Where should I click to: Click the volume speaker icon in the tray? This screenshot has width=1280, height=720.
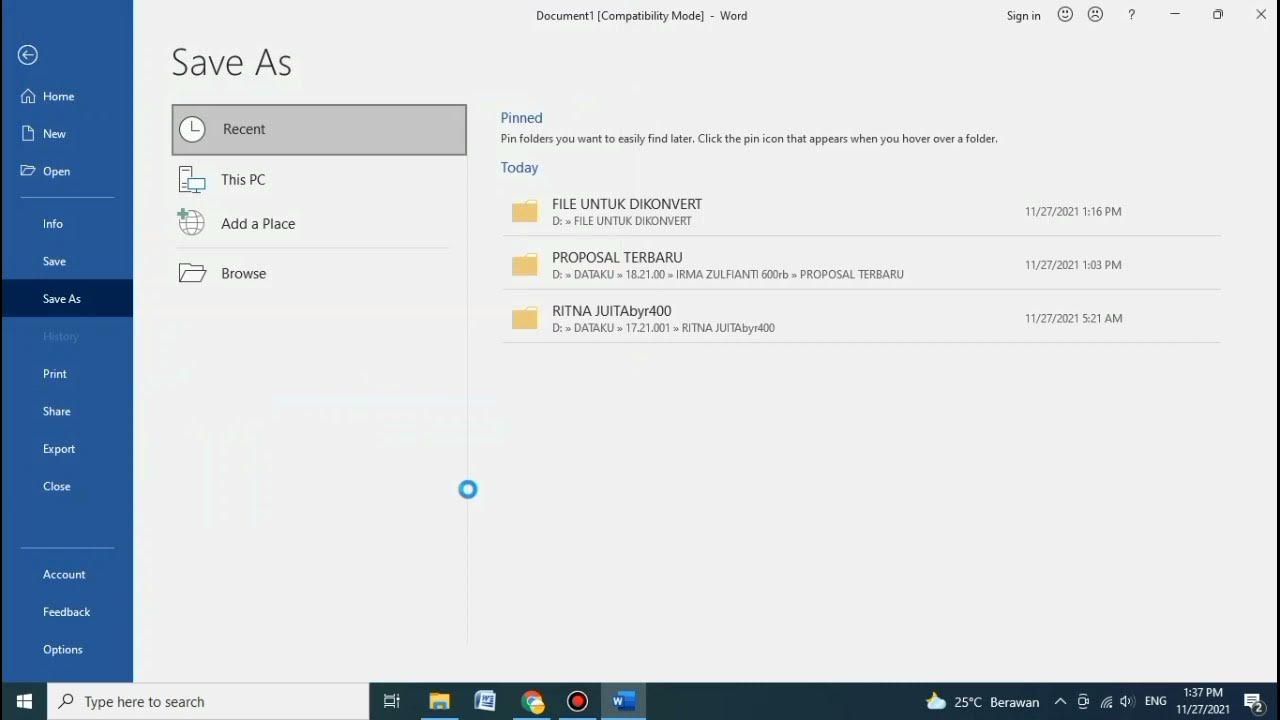pyautogui.click(x=1127, y=702)
